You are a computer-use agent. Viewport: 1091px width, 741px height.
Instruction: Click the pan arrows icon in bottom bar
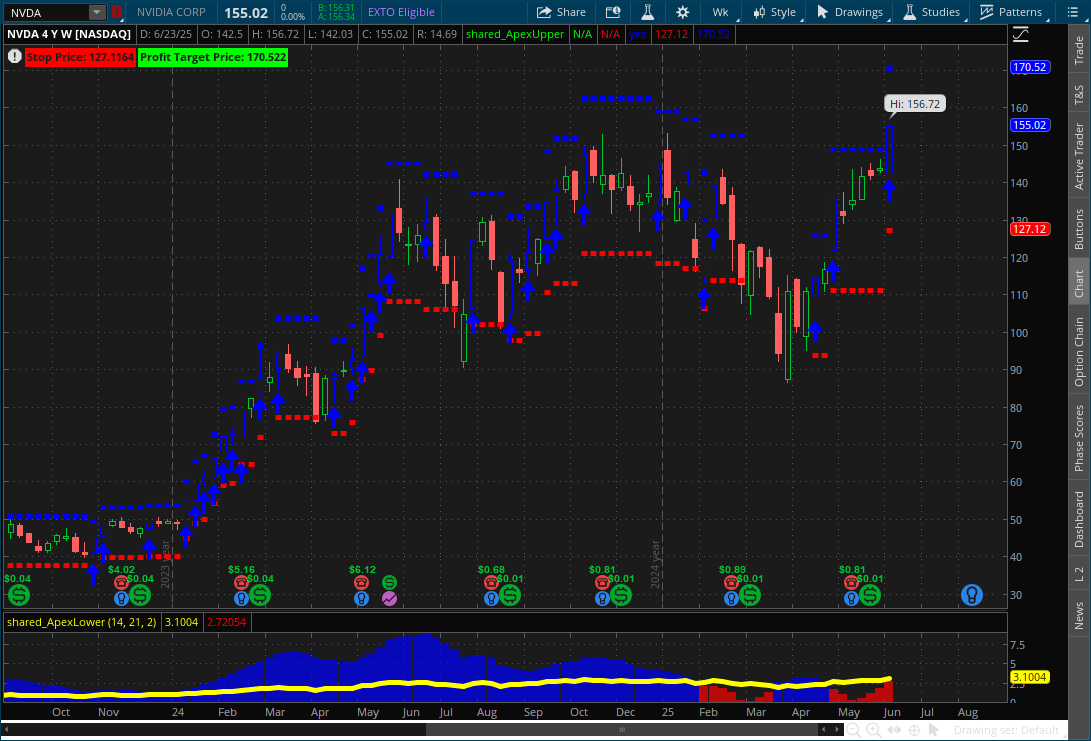click(894, 730)
